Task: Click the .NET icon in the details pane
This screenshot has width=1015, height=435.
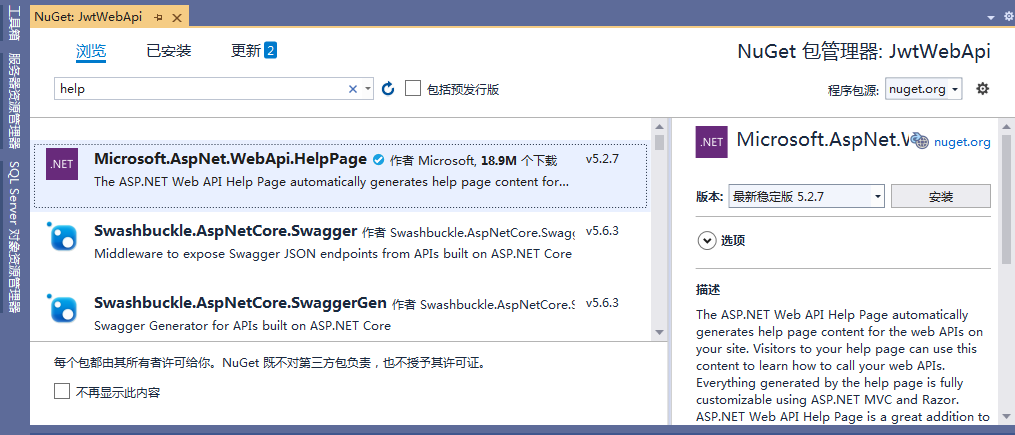Action: 711,142
